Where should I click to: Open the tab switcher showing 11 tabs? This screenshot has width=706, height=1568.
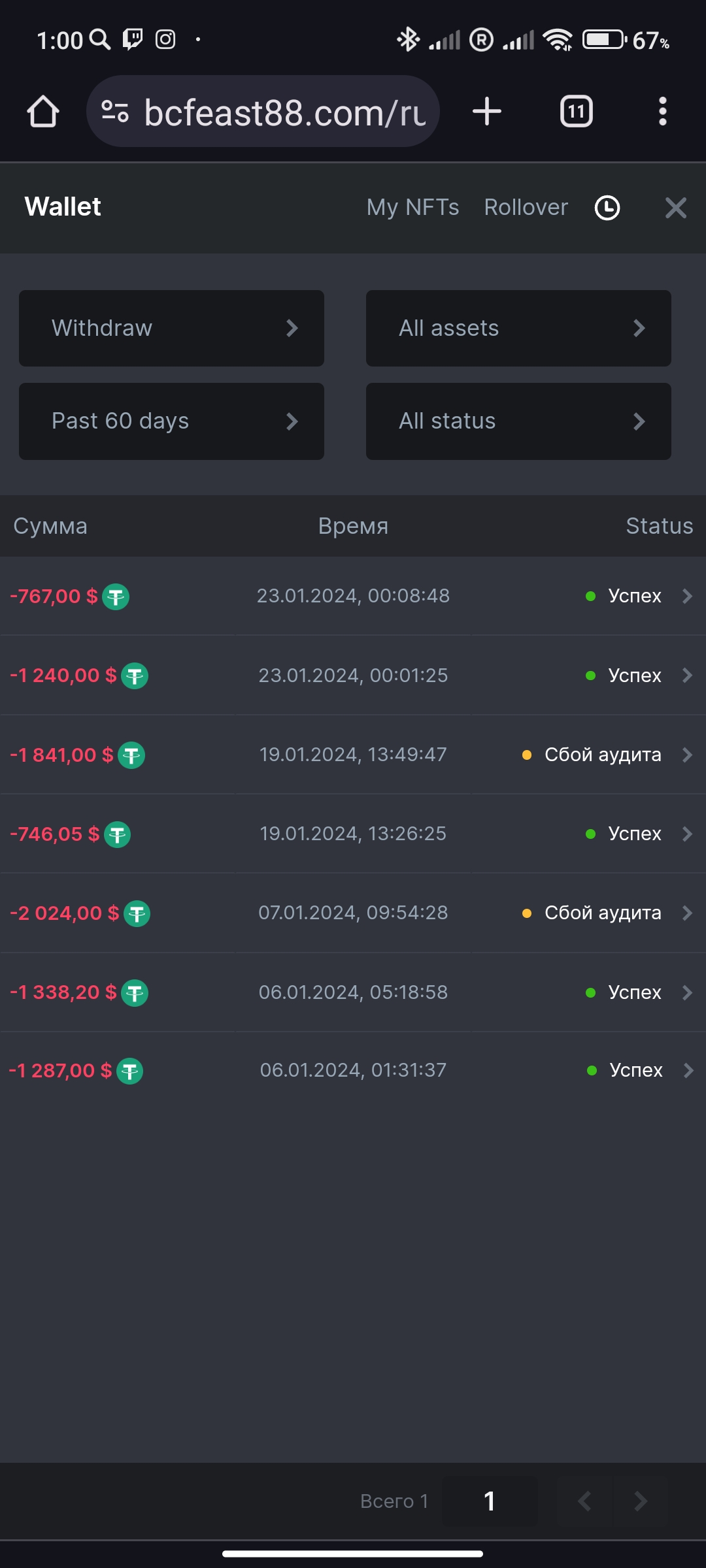click(577, 111)
